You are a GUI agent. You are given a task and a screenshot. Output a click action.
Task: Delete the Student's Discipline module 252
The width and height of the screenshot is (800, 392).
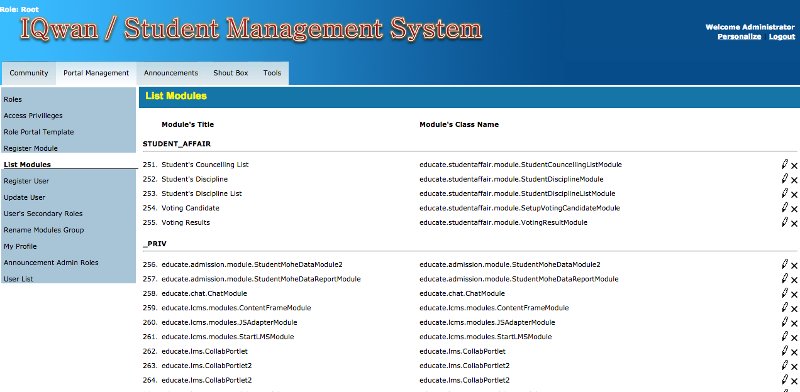794,180
